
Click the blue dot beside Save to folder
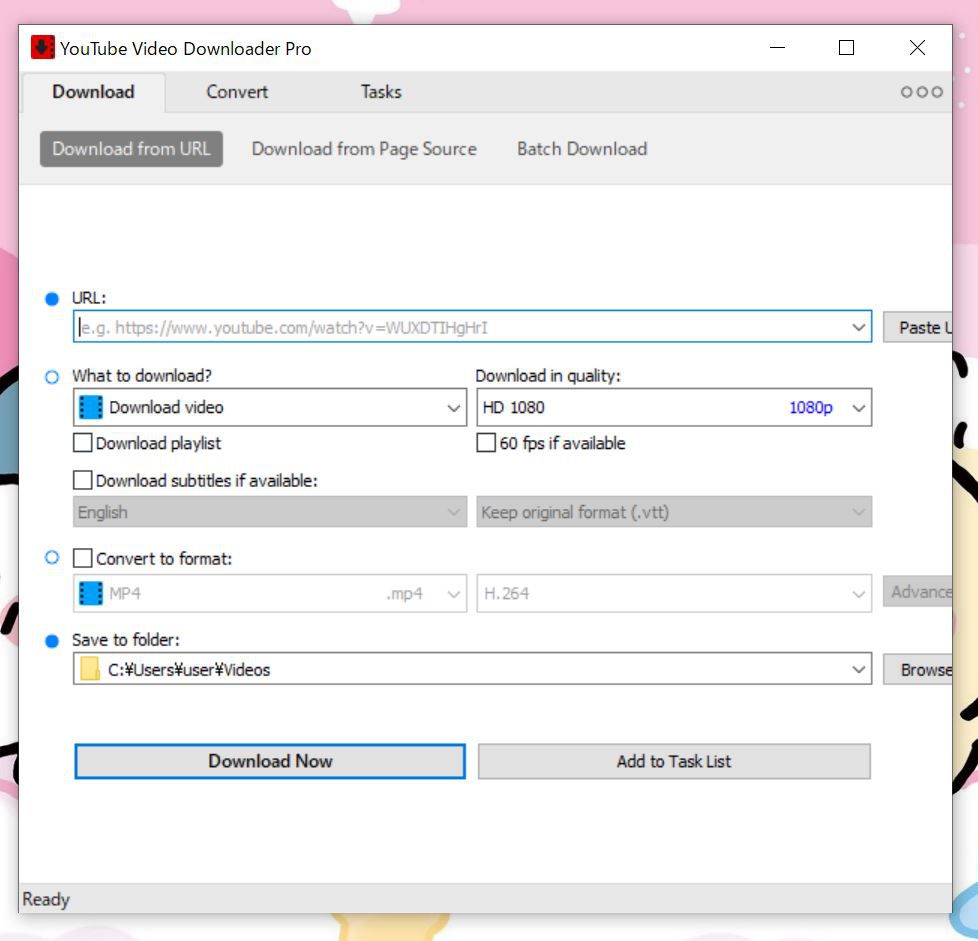[52, 641]
